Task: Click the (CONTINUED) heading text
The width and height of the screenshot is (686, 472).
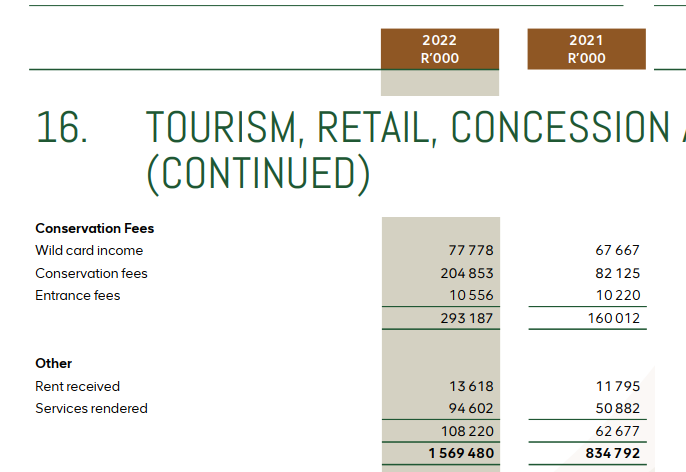Action: pos(258,173)
